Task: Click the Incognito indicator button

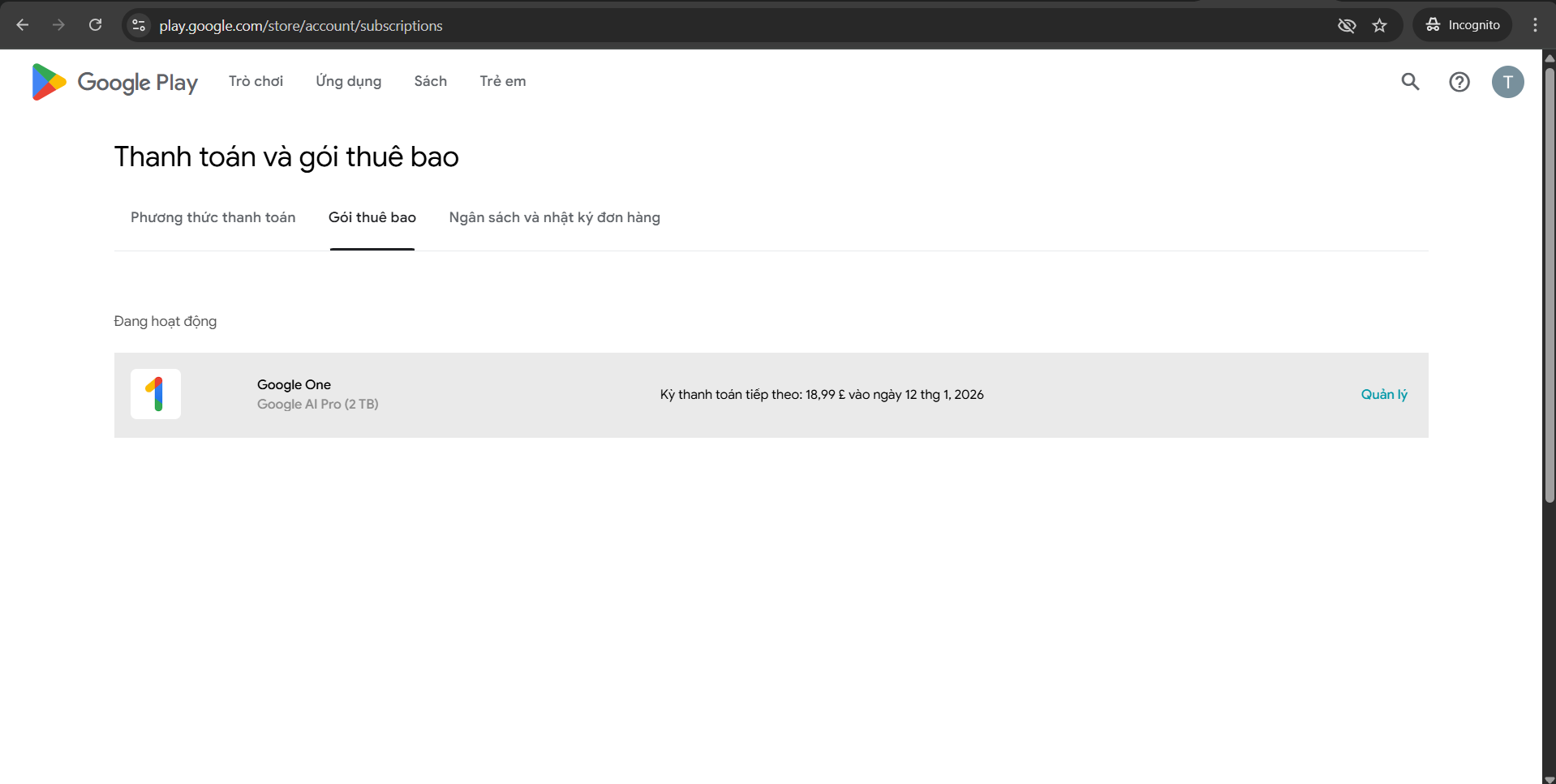Action: pyautogui.click(x=1463, y=25)
